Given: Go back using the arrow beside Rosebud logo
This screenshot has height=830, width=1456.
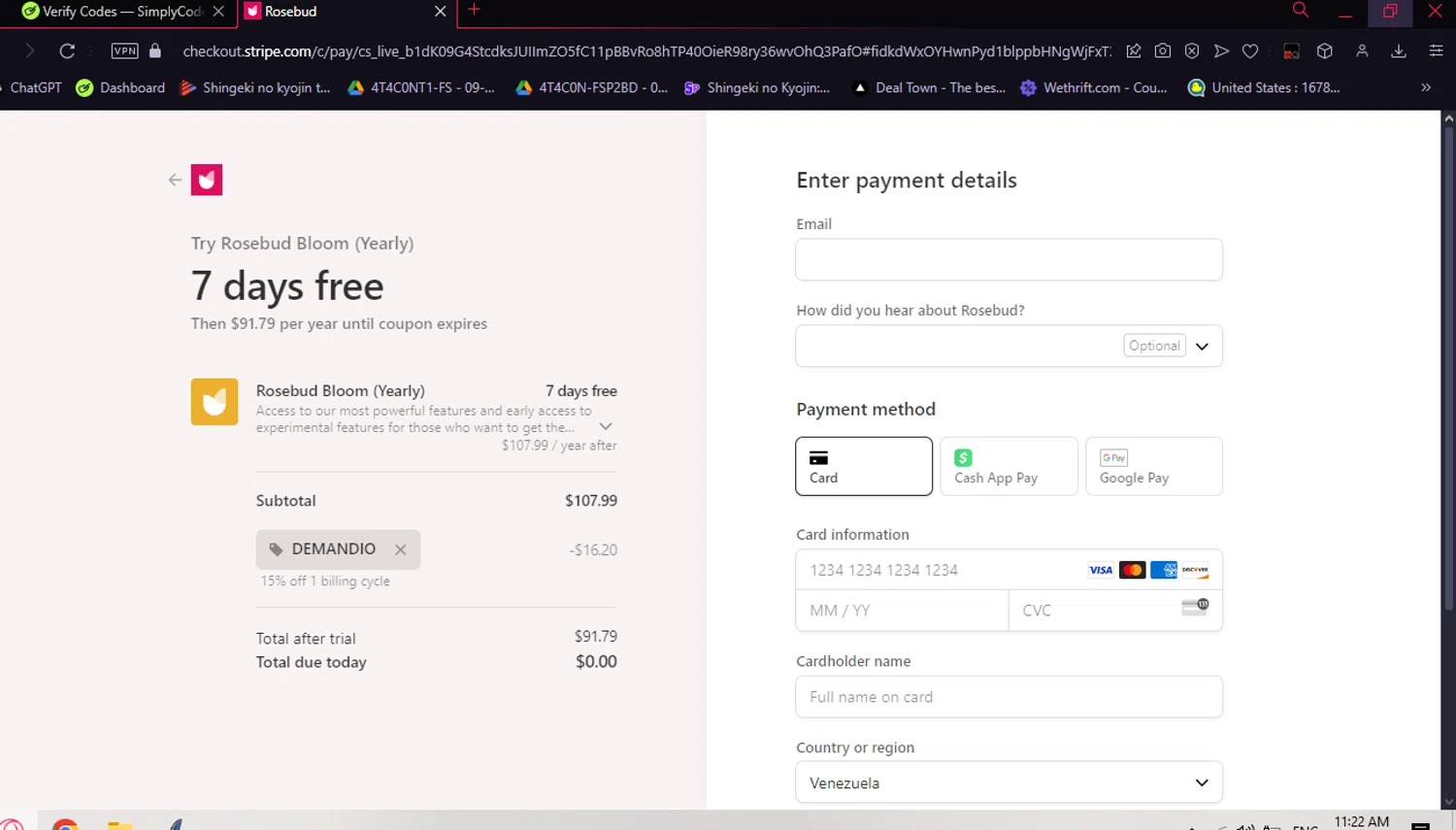Looking at the screenshot, I should (x=175, y=180).
